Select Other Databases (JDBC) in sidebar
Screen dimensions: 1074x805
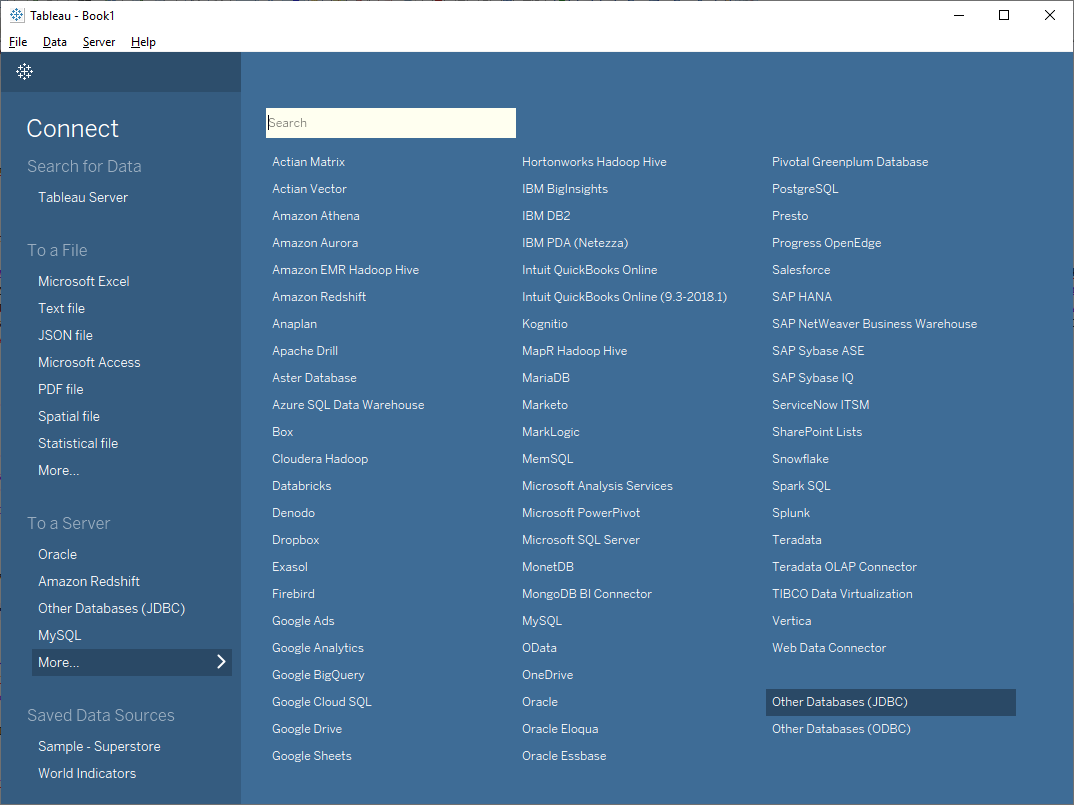tap(112, 608)
